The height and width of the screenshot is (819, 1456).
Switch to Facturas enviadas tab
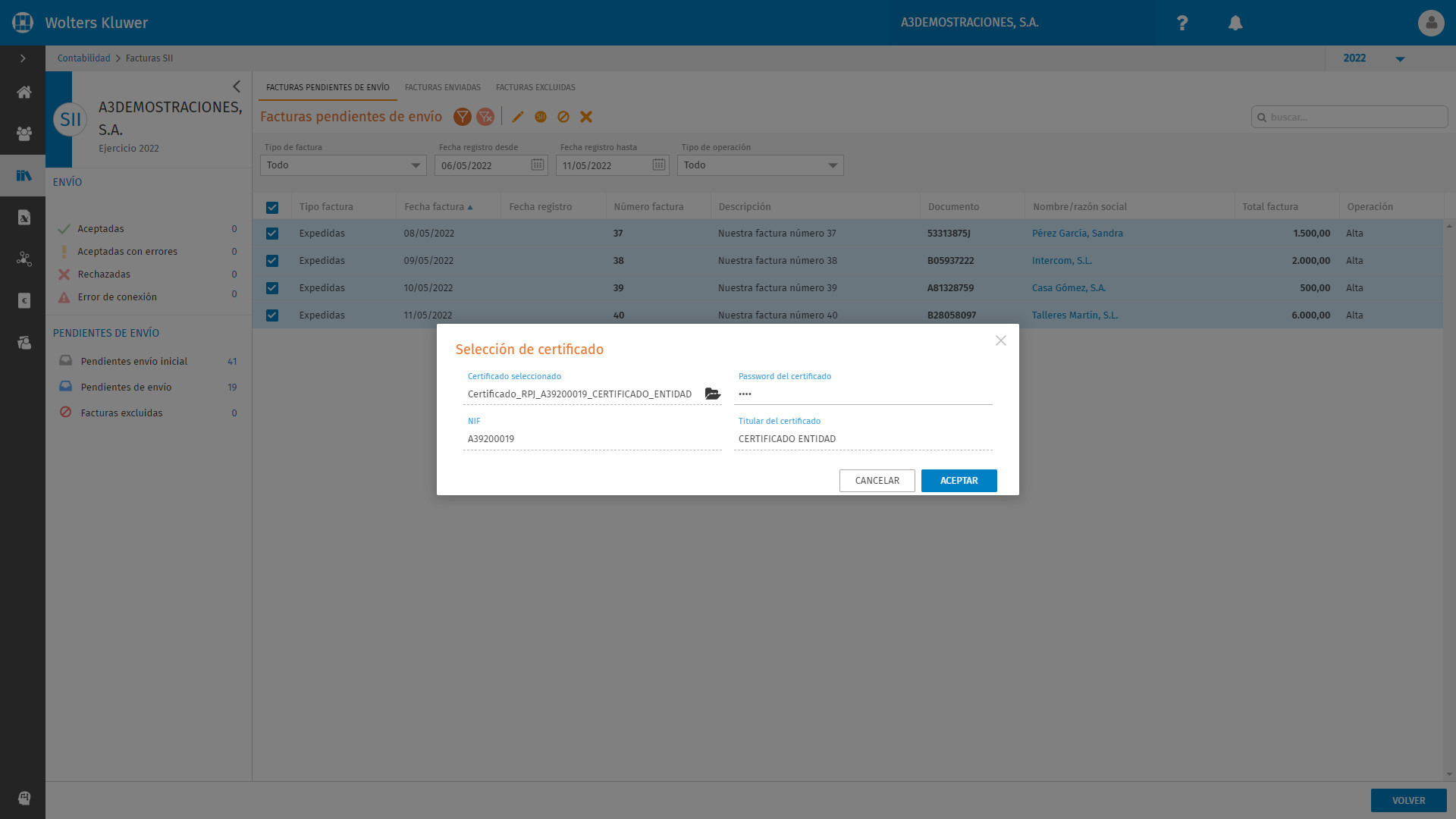point(443,87)
